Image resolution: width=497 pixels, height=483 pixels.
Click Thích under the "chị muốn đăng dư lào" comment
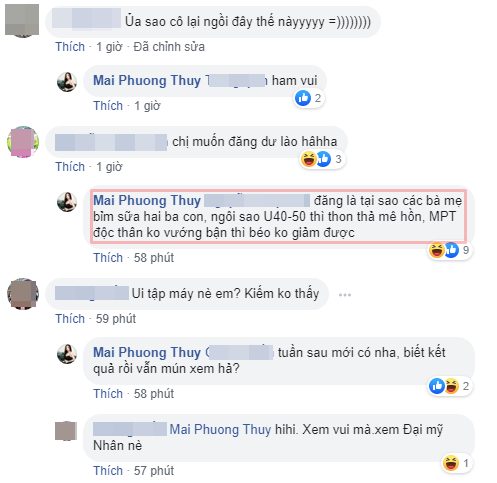(x=70, y=166)
